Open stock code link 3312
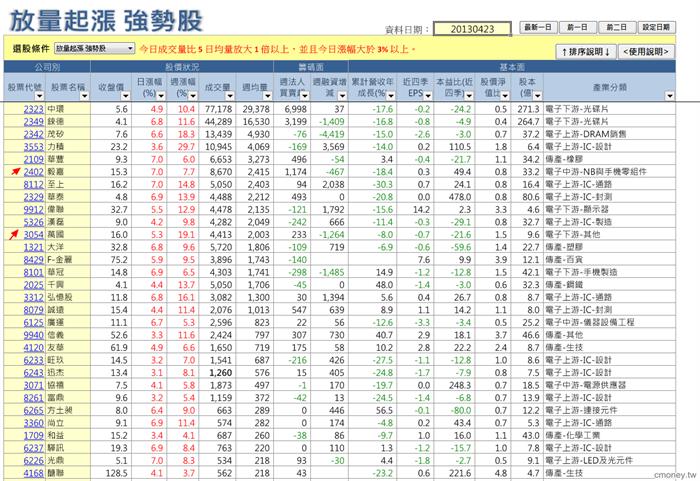 pyautogui.click(x=33, y=297)
